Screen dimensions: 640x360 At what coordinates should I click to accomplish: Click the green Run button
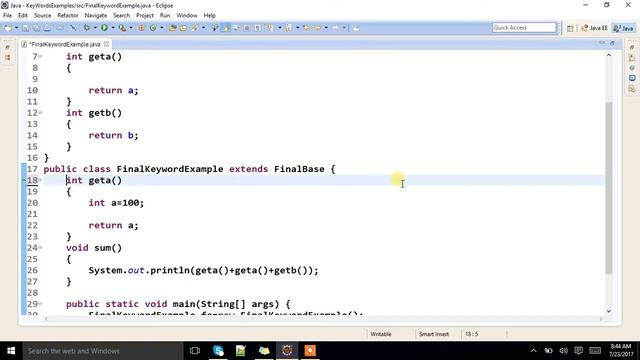(104, 28)
